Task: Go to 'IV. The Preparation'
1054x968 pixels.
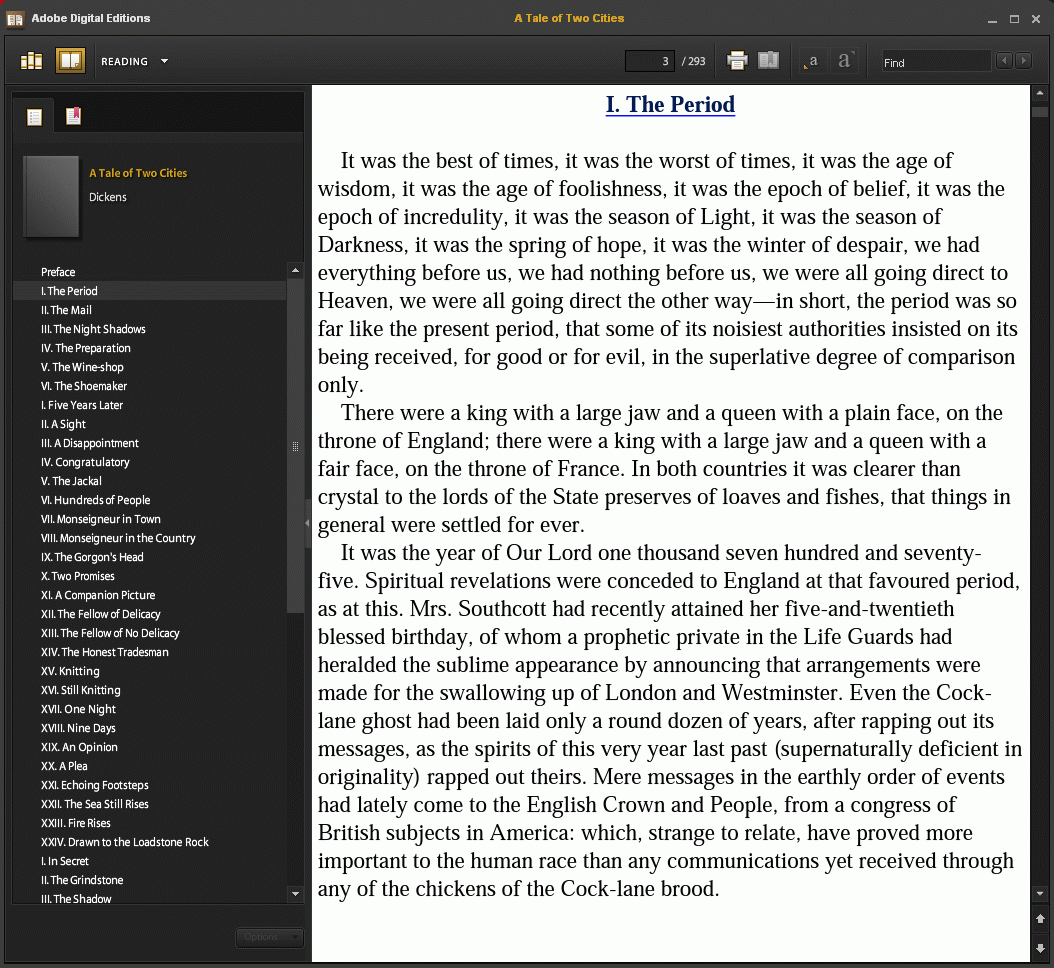Action: [85, 348]
